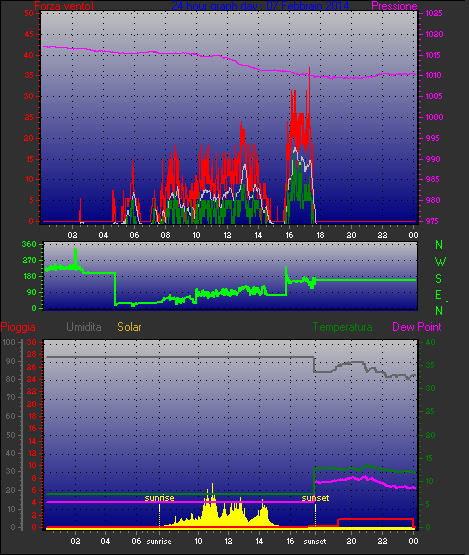
Task: Click the Pressione legend label
Action: (x=394, y=6)
